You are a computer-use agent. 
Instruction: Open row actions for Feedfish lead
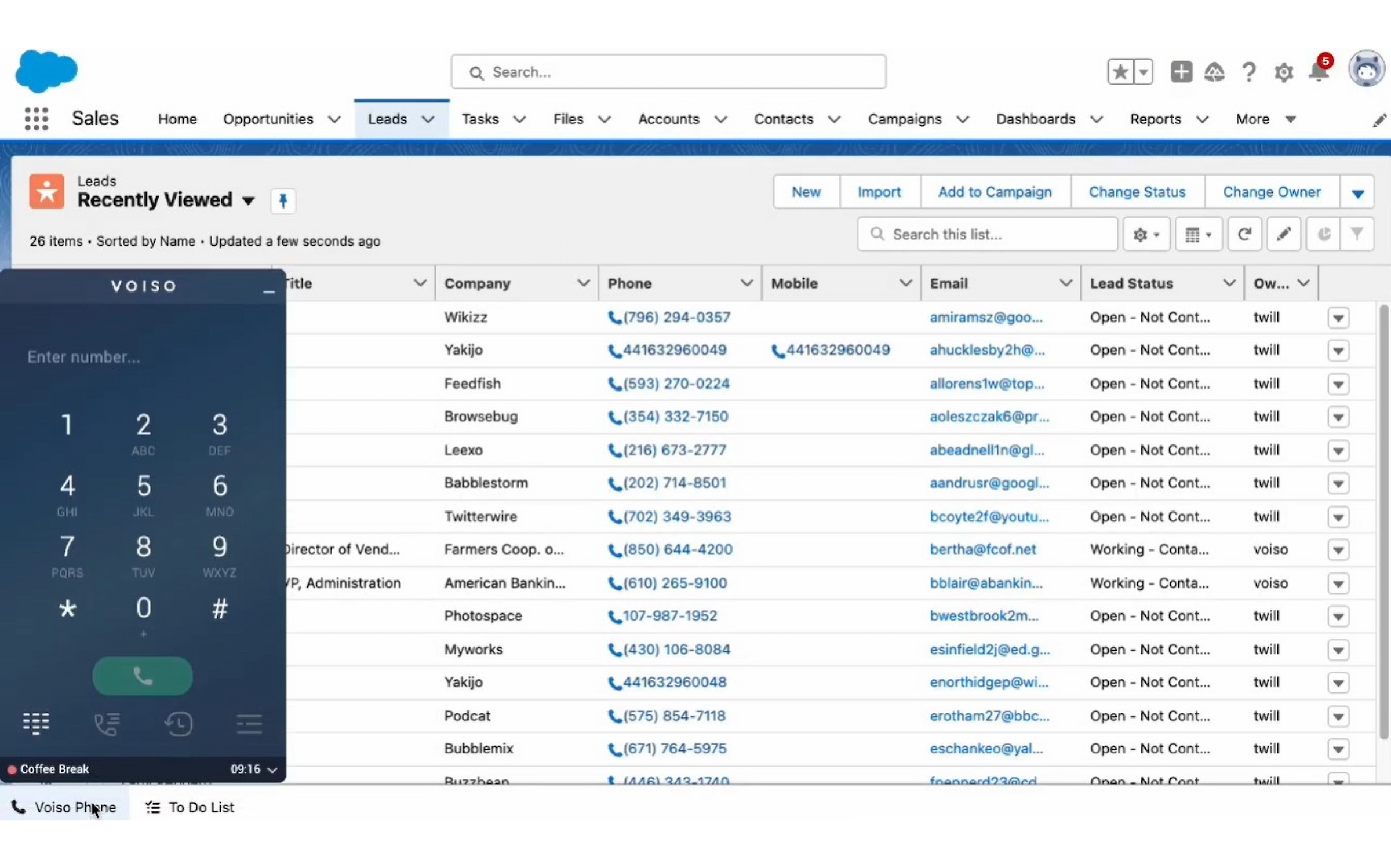pos(1338,384)
